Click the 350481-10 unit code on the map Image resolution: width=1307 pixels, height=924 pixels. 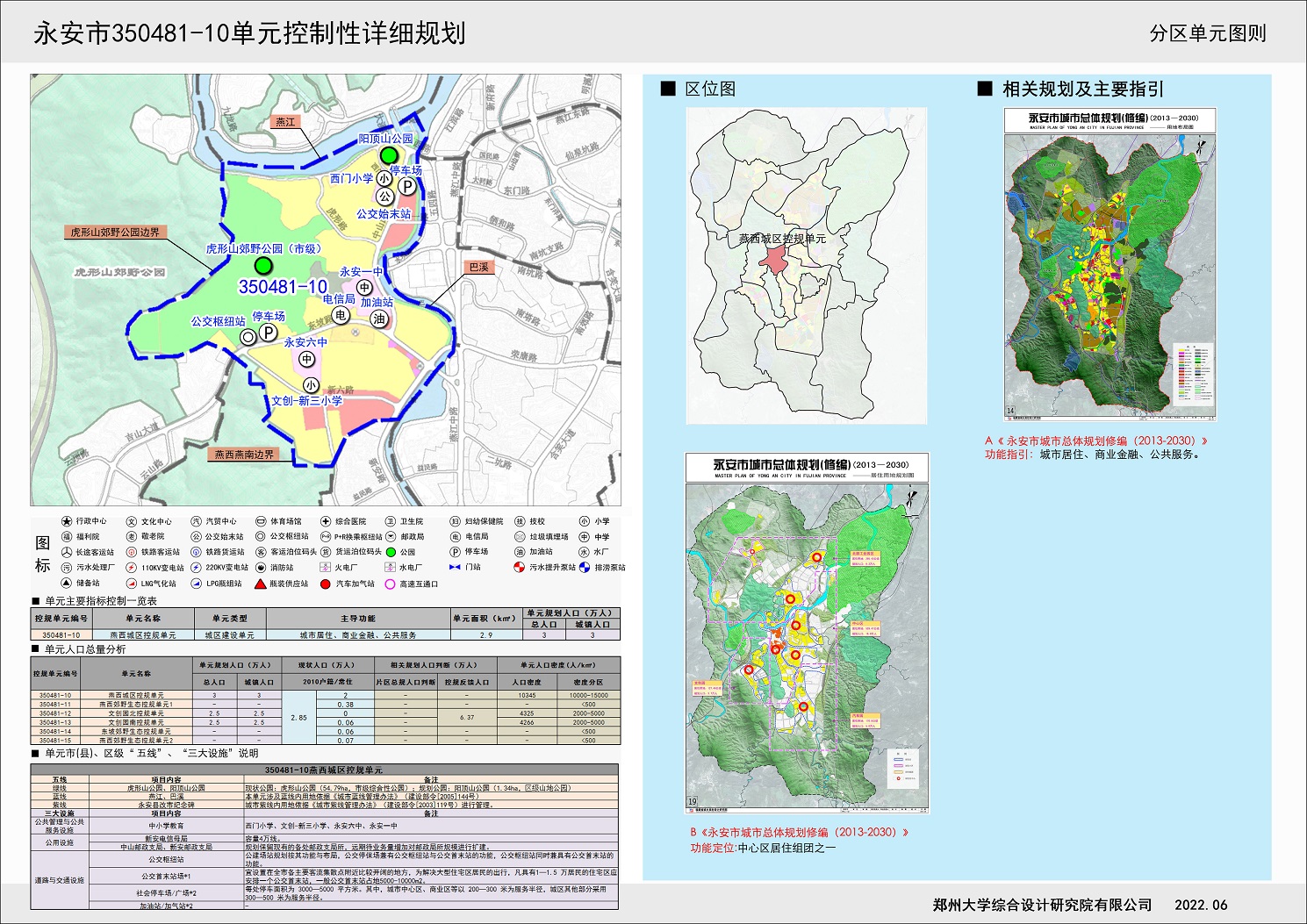(283, 287)
